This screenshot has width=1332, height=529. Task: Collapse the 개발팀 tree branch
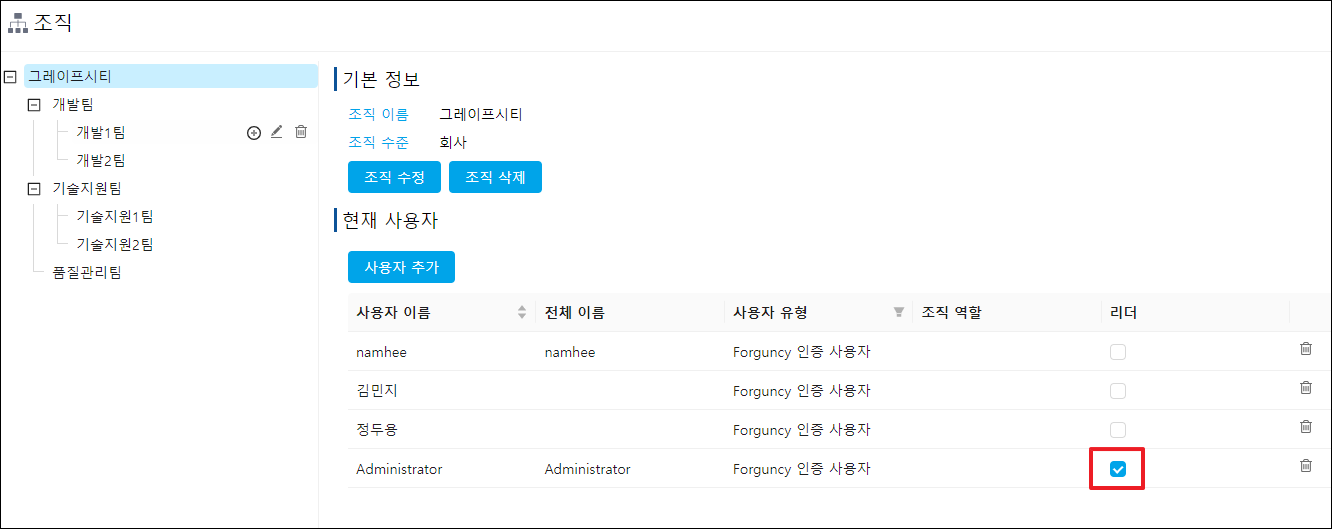tap(34, 104)
